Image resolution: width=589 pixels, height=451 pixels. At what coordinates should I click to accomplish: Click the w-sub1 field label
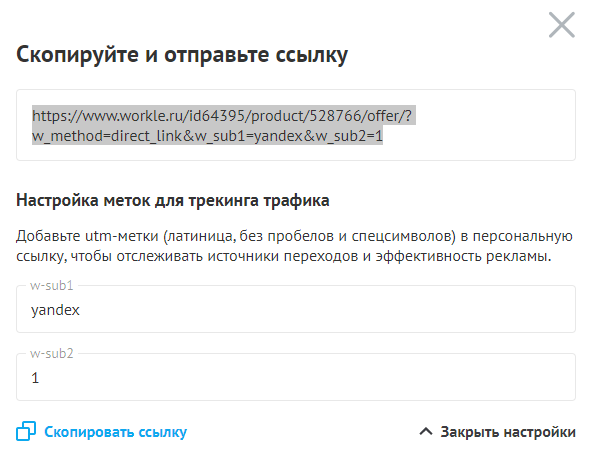pos(51,285)
